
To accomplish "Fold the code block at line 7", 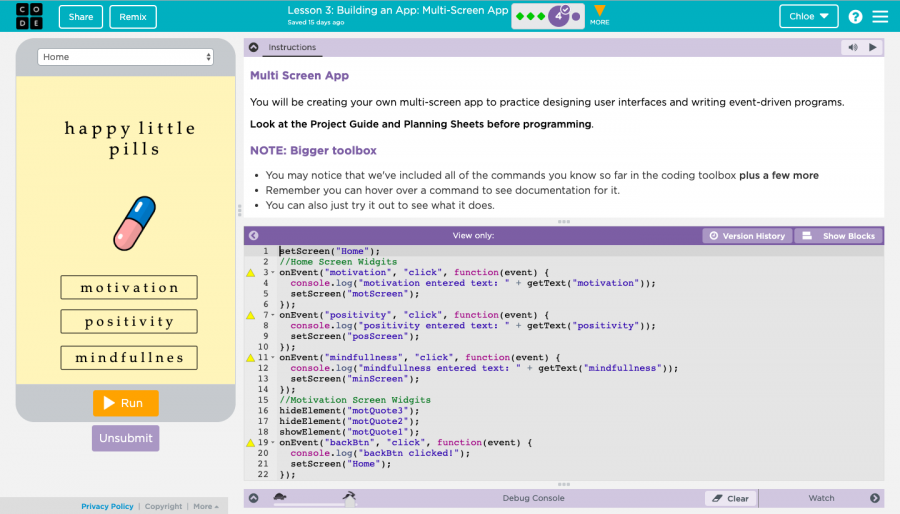I will coord(273,315).
